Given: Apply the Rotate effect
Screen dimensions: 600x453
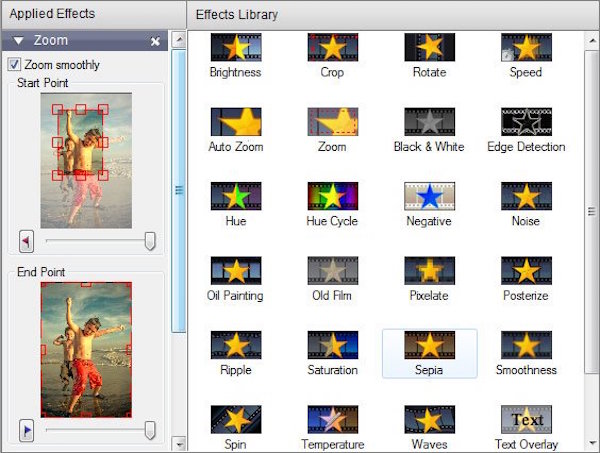Looking at the screenshot, I should (x=429, y=48).
